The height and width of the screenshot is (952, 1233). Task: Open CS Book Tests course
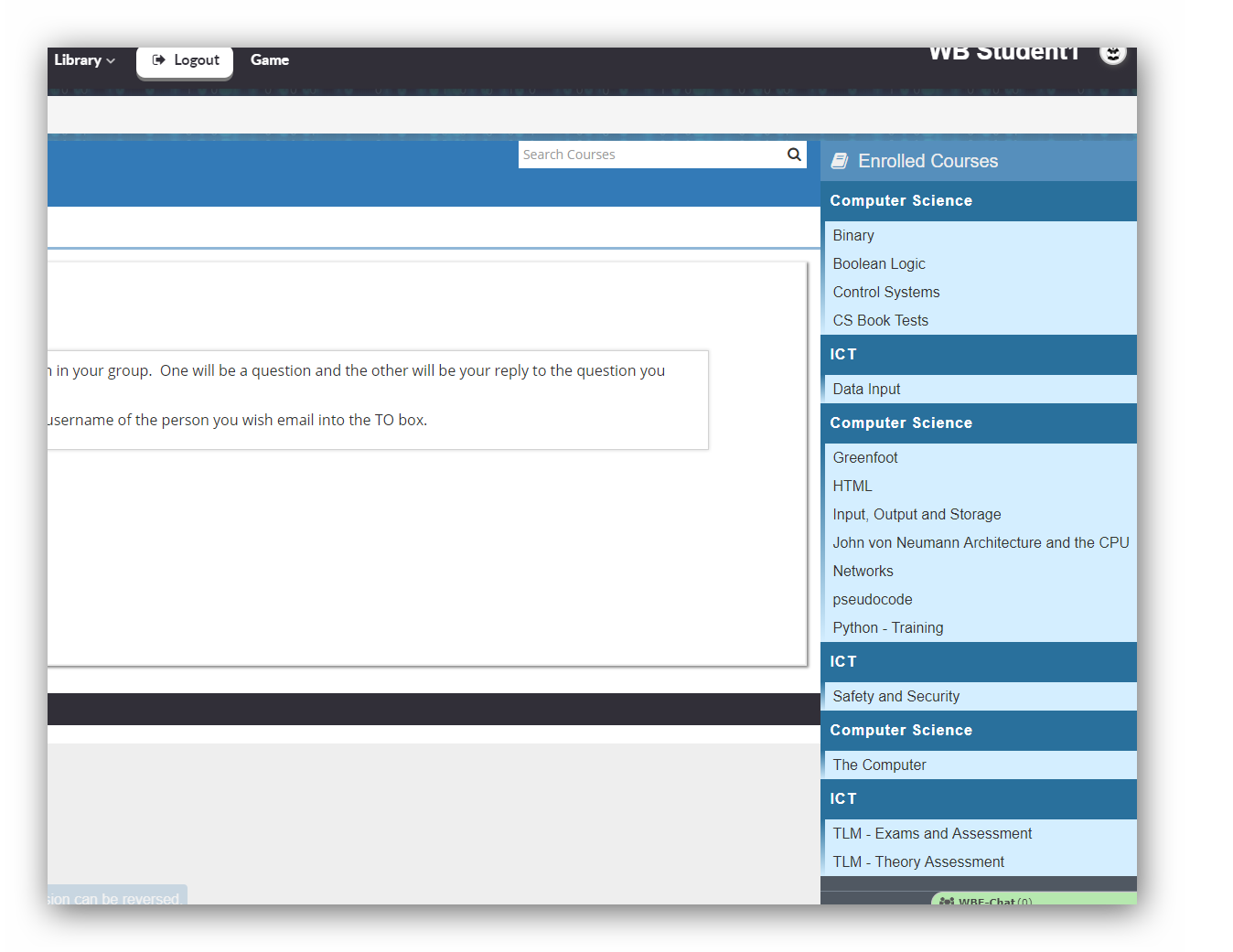point(880,321)
